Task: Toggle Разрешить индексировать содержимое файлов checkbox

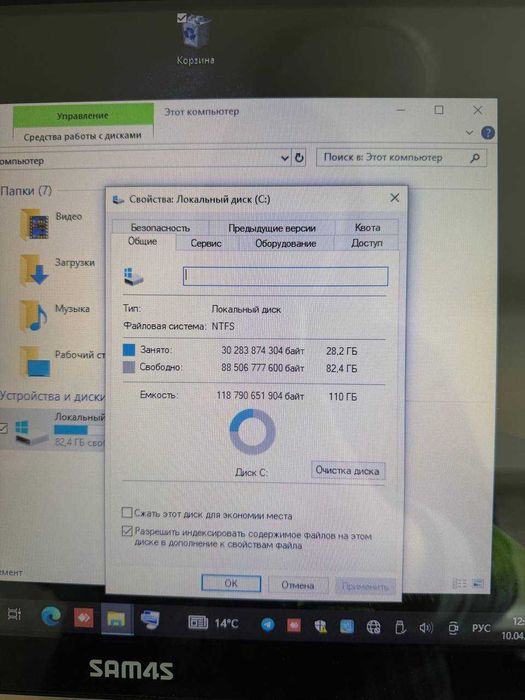Action: click(x=127, y=531)
